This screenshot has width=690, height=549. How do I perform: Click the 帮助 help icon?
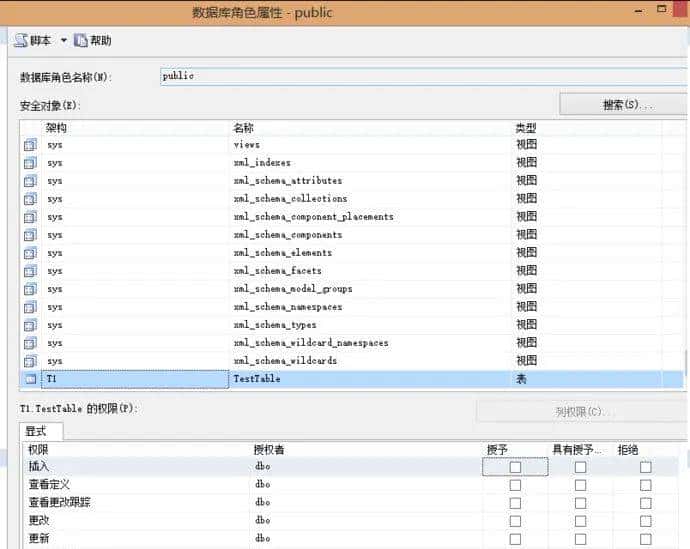point(81,40)
